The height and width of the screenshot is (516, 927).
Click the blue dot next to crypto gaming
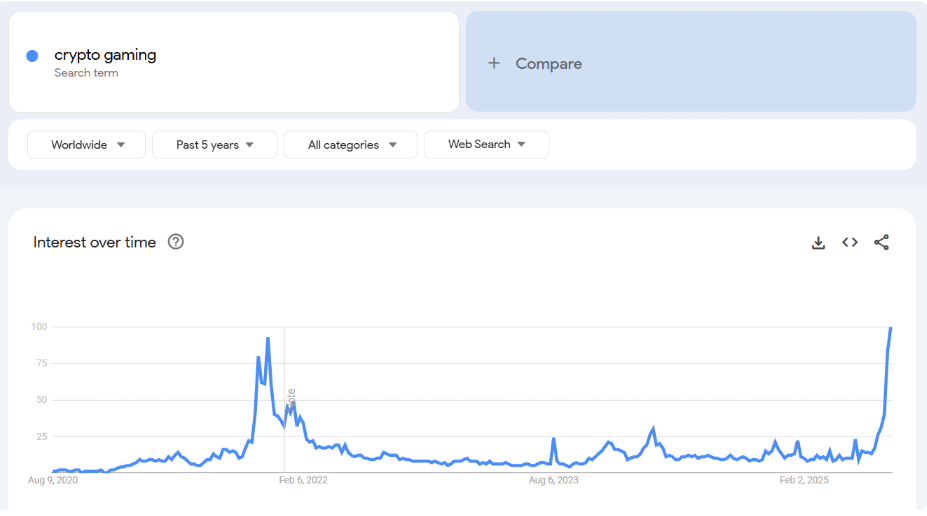click(33, 56)
